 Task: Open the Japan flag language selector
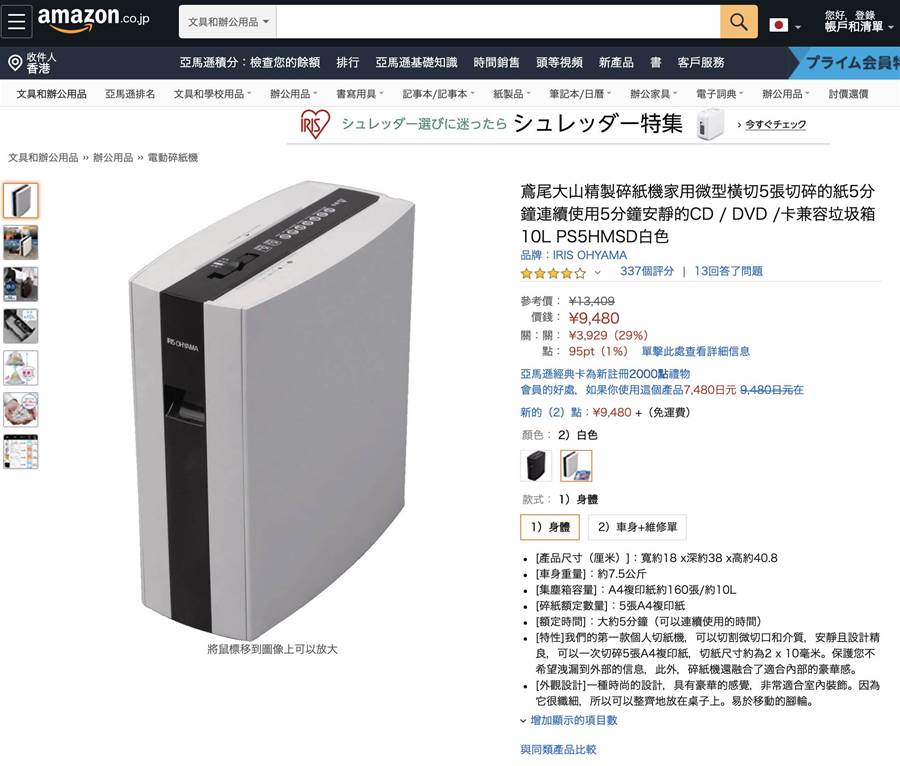pyautogui.click(x=785, y=25)
